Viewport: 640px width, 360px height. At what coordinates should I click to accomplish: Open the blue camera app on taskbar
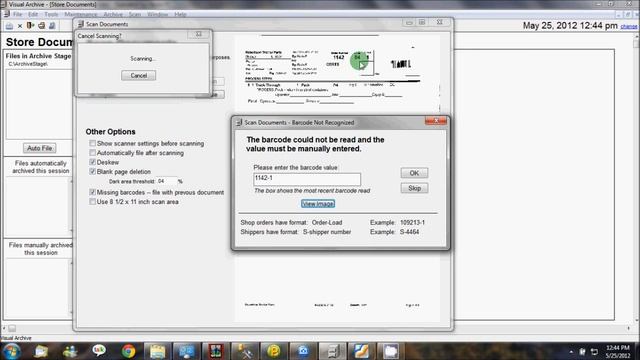(303, 351)
